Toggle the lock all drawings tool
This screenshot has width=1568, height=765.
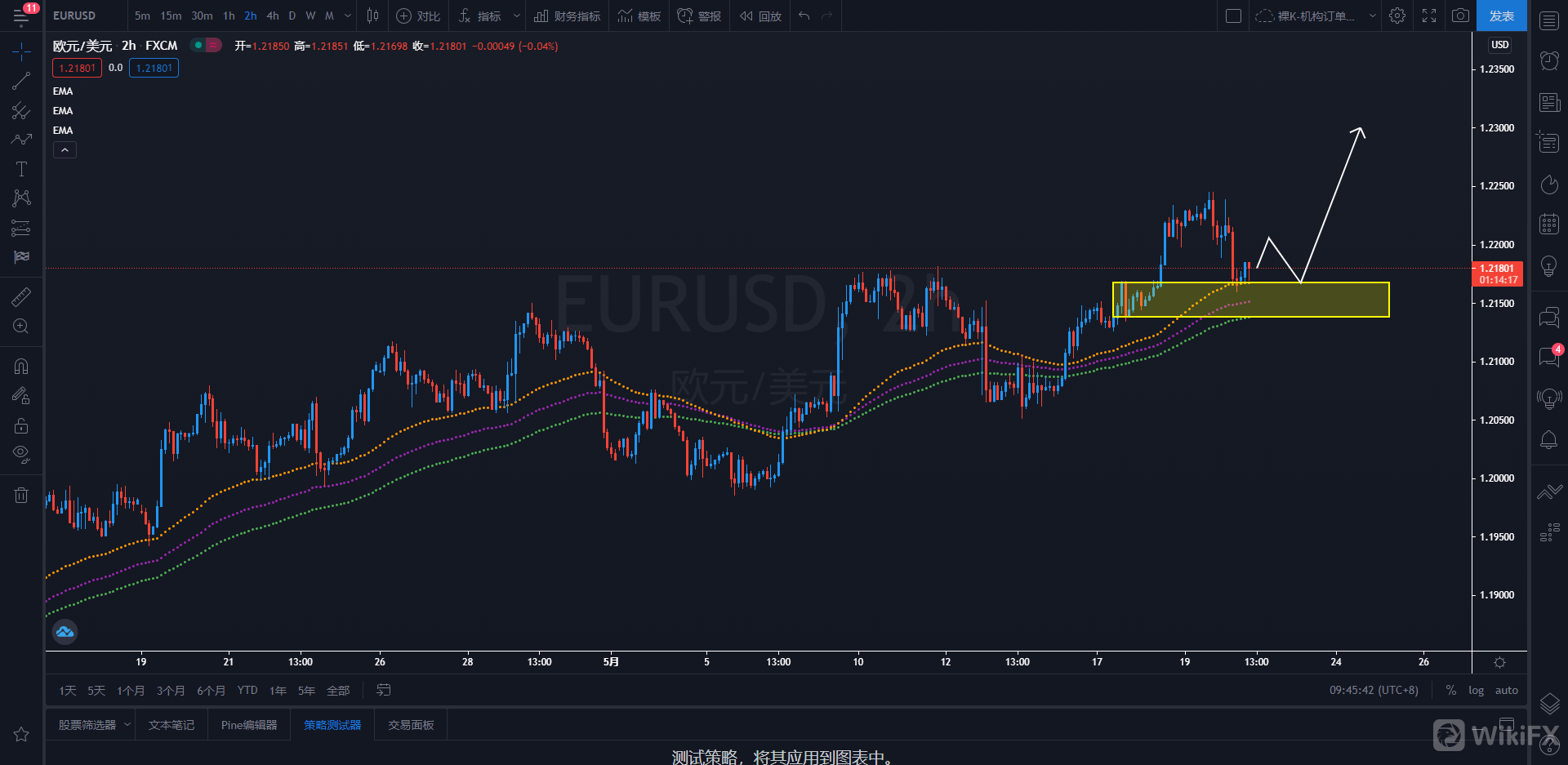point(21,425)
